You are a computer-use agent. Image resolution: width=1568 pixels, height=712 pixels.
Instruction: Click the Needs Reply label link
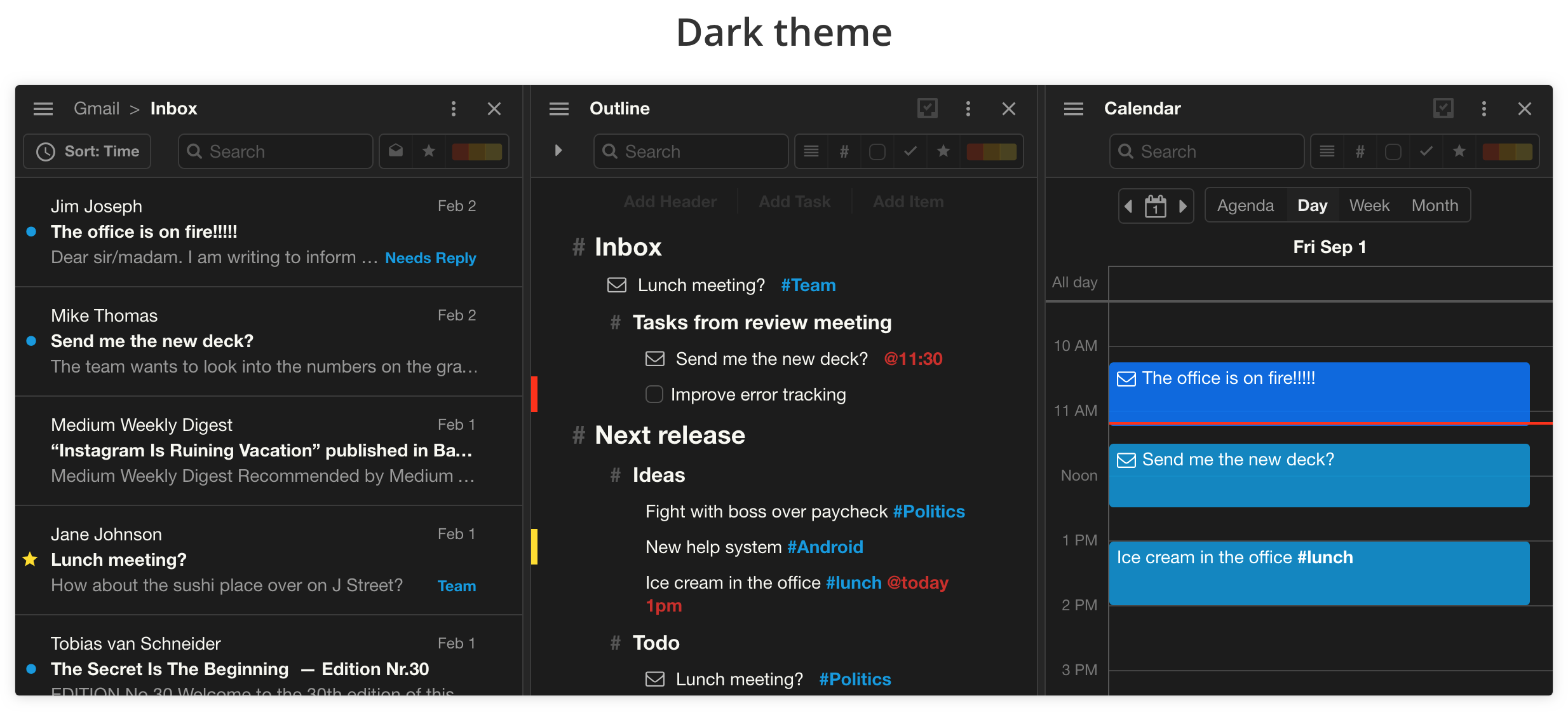point(430,258)
